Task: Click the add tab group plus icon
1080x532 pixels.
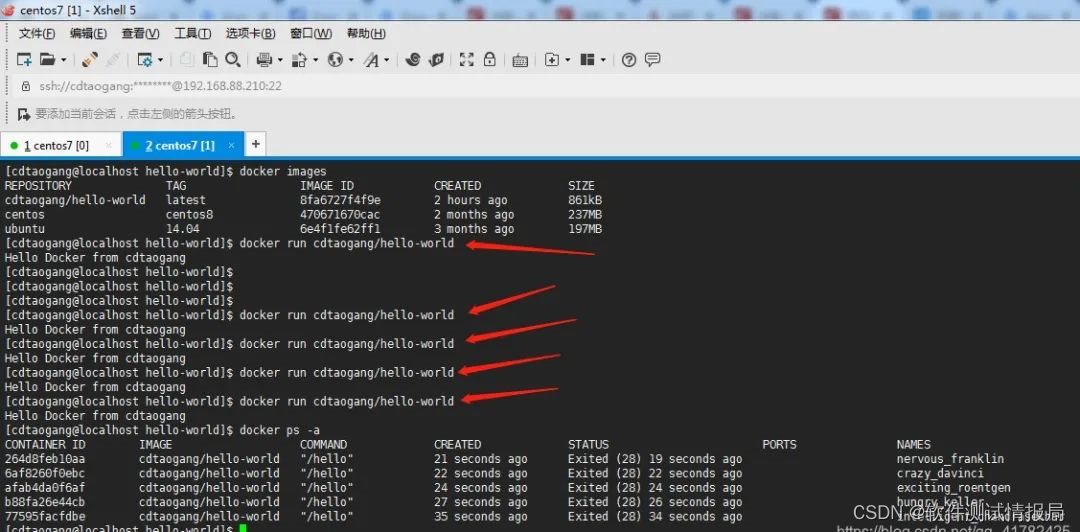Action: pos(551,60)
